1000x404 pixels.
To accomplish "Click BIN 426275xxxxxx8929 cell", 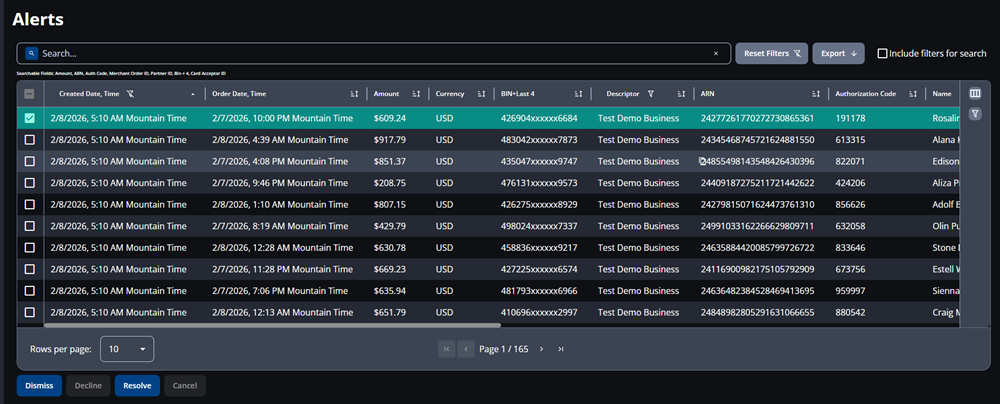I will (x=539, y=205).
